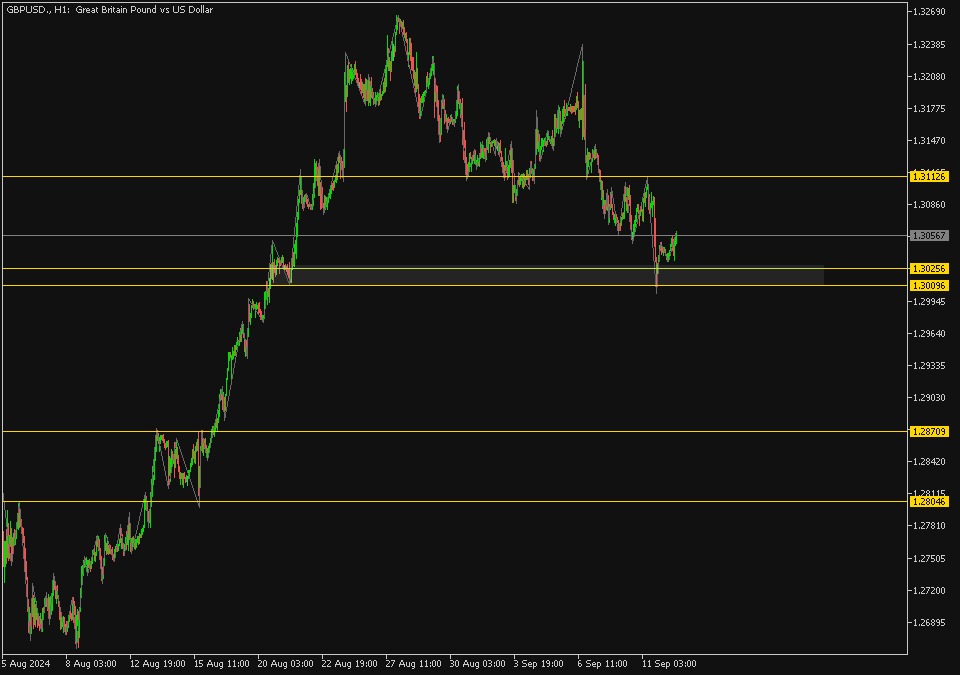The width and height of the screenshot is (960, 675).
Task: Click the 1.31470 price axis label
Action: click(x=929, y=140)
